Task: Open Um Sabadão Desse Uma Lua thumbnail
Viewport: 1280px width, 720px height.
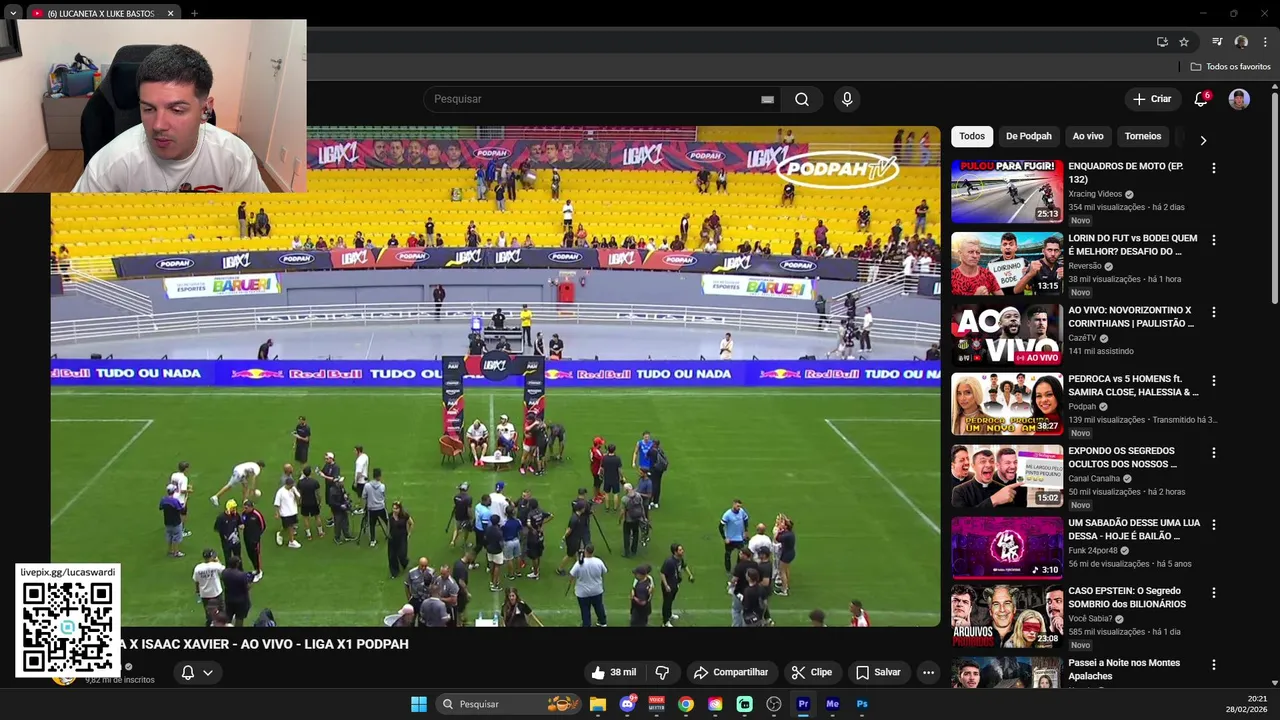Action: pyautogui.click(x=1007, y=548)
